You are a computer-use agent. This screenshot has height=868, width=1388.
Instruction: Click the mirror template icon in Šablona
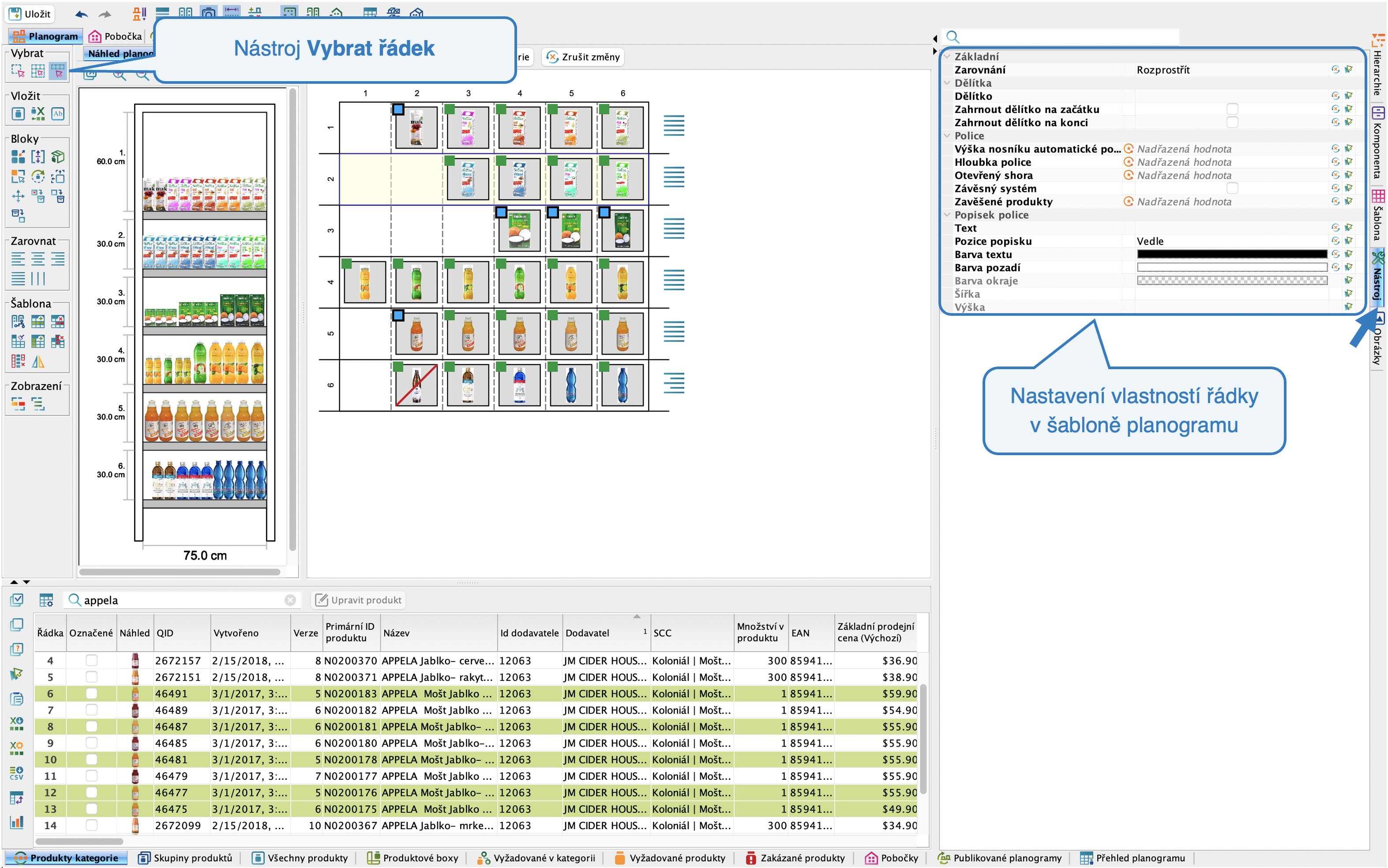pos(38,362)
